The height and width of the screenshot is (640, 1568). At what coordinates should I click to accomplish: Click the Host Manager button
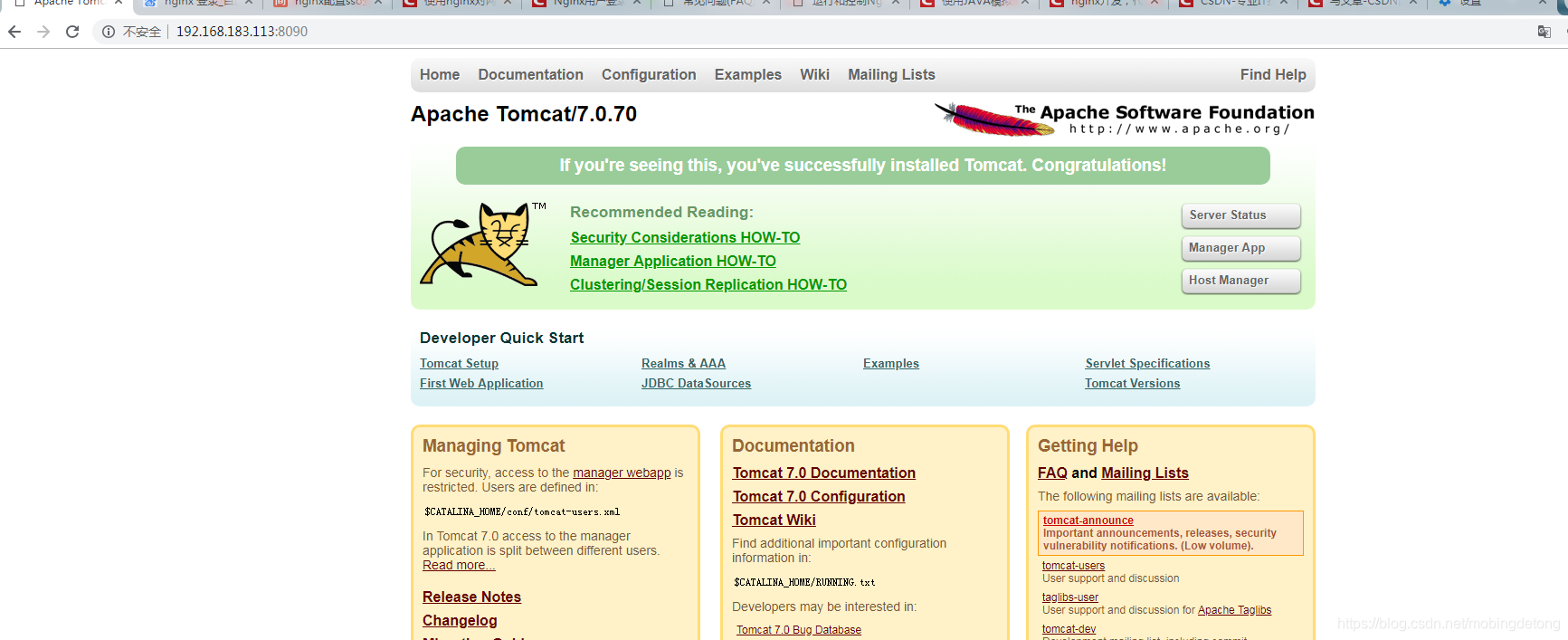(1240, 281)
